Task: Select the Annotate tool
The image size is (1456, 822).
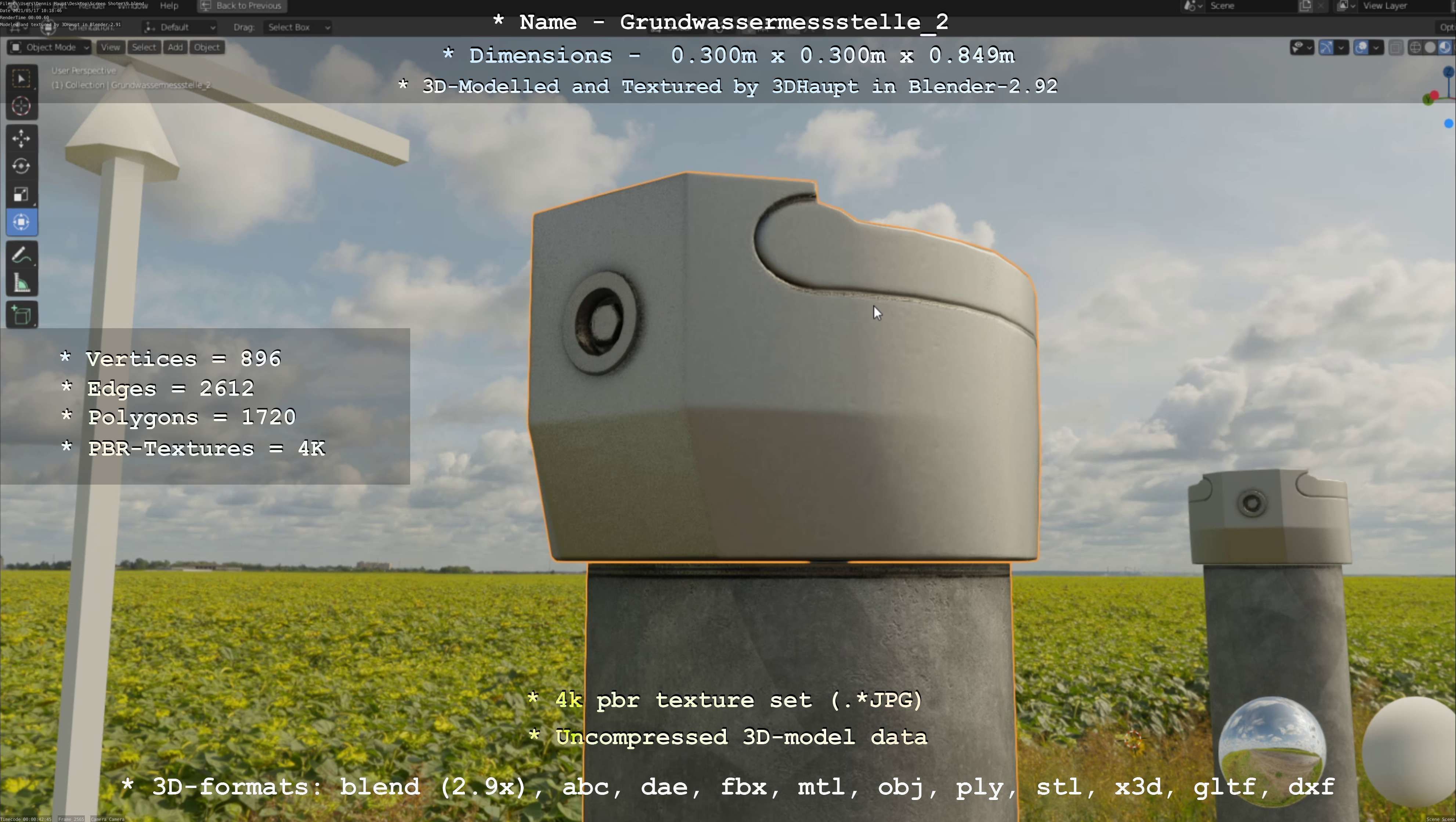Action: click(x=21, y=255)
